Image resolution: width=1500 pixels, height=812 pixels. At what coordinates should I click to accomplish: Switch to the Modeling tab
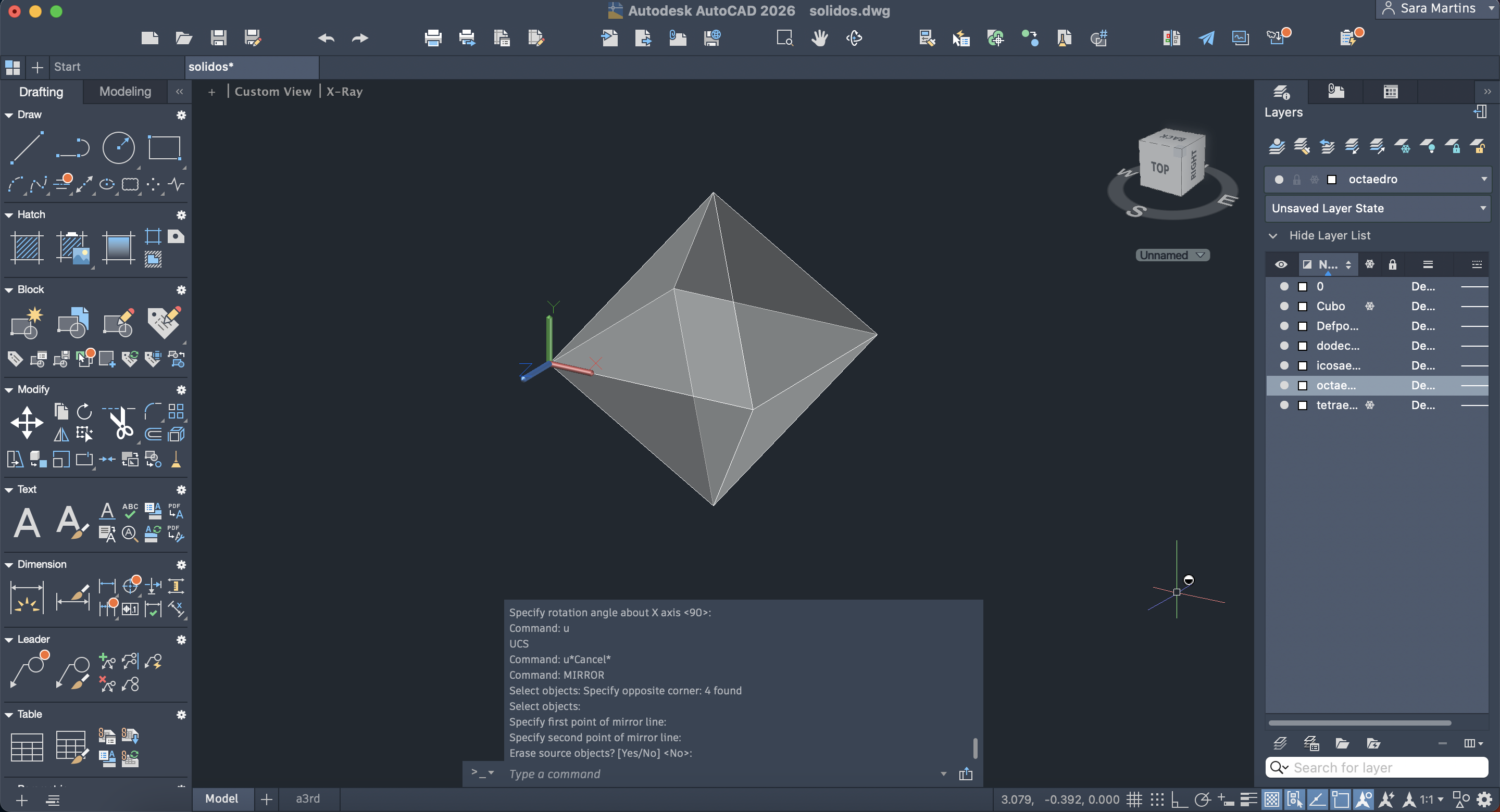pos(124,92)
